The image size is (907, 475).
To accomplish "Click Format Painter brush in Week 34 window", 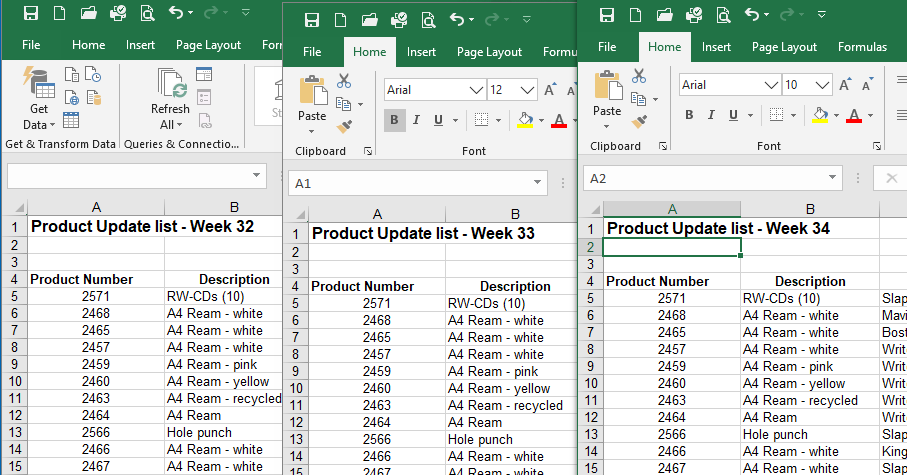I will pyautogui.click(x=639, y=120).
